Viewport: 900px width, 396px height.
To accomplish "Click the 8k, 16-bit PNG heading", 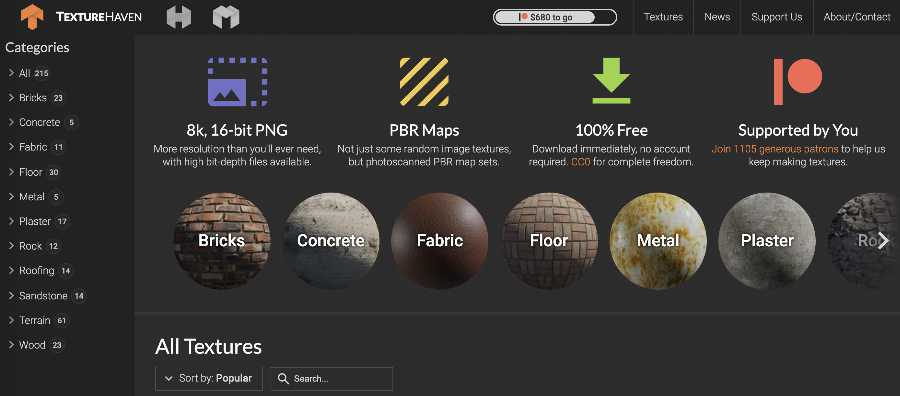I will click(237, 130).
